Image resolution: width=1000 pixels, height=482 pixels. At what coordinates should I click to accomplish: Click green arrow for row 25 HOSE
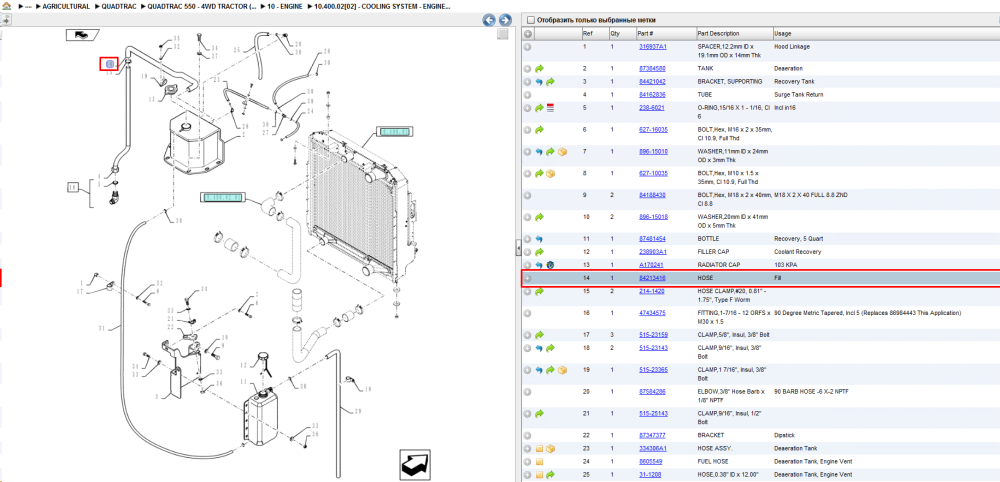tap(550, 474)
